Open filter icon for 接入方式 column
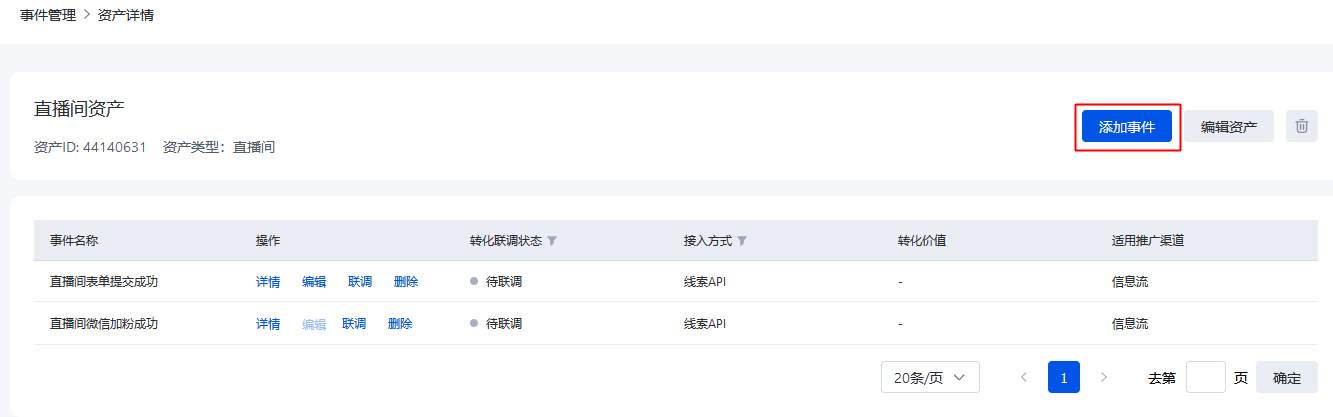The image size is (1333, 417). [742, 241]
